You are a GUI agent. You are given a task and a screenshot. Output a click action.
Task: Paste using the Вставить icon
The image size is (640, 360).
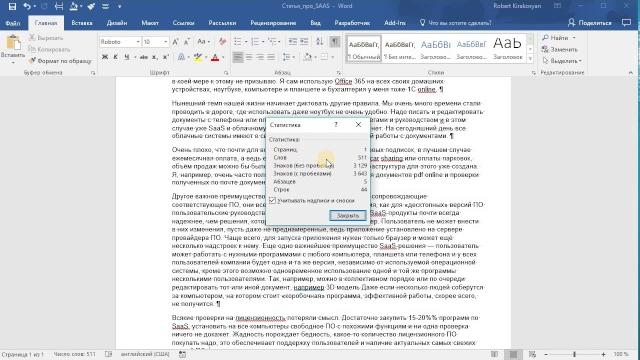click(x=13, y=42)
